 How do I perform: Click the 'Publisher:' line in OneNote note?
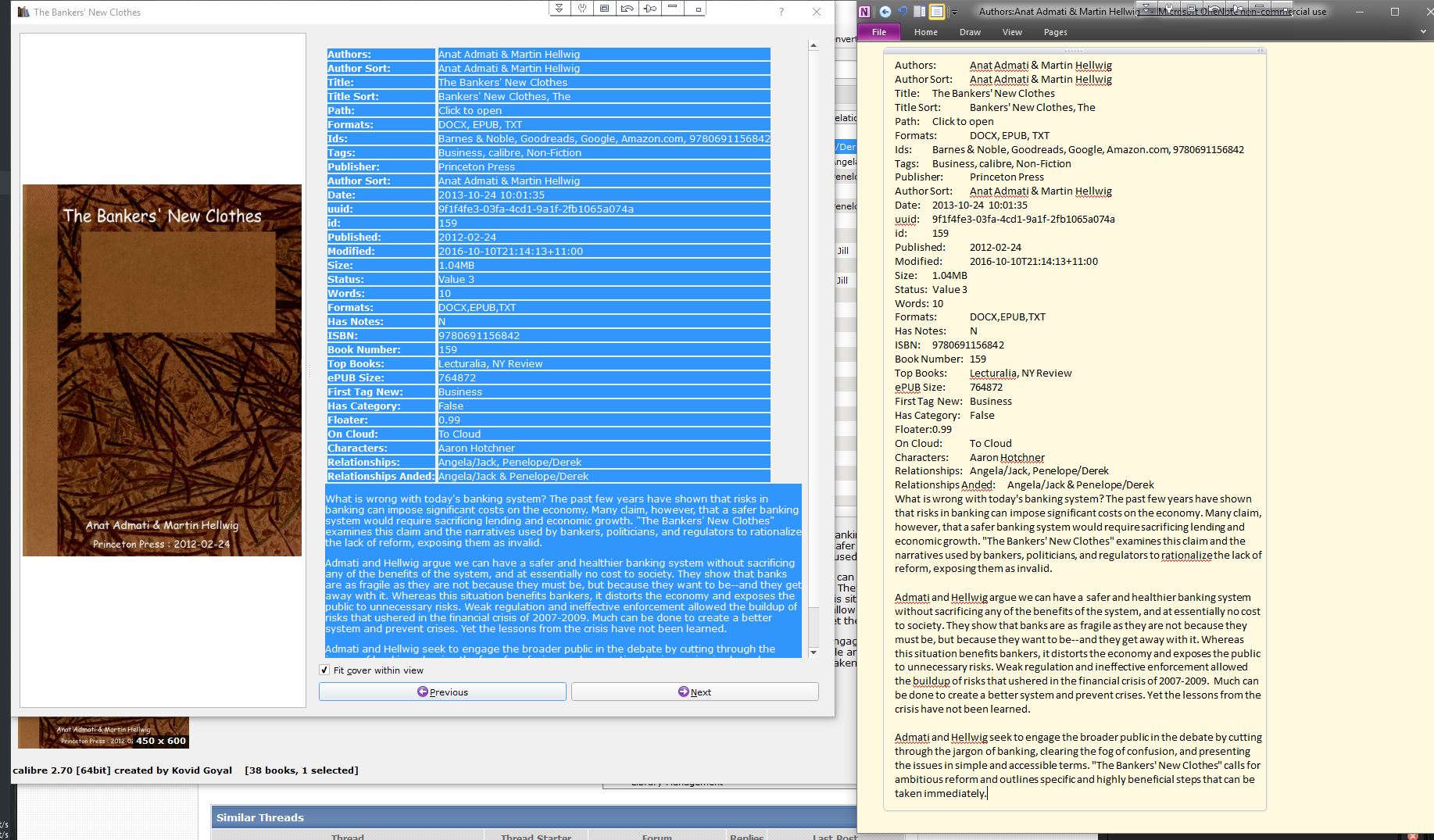coord(969,177)
